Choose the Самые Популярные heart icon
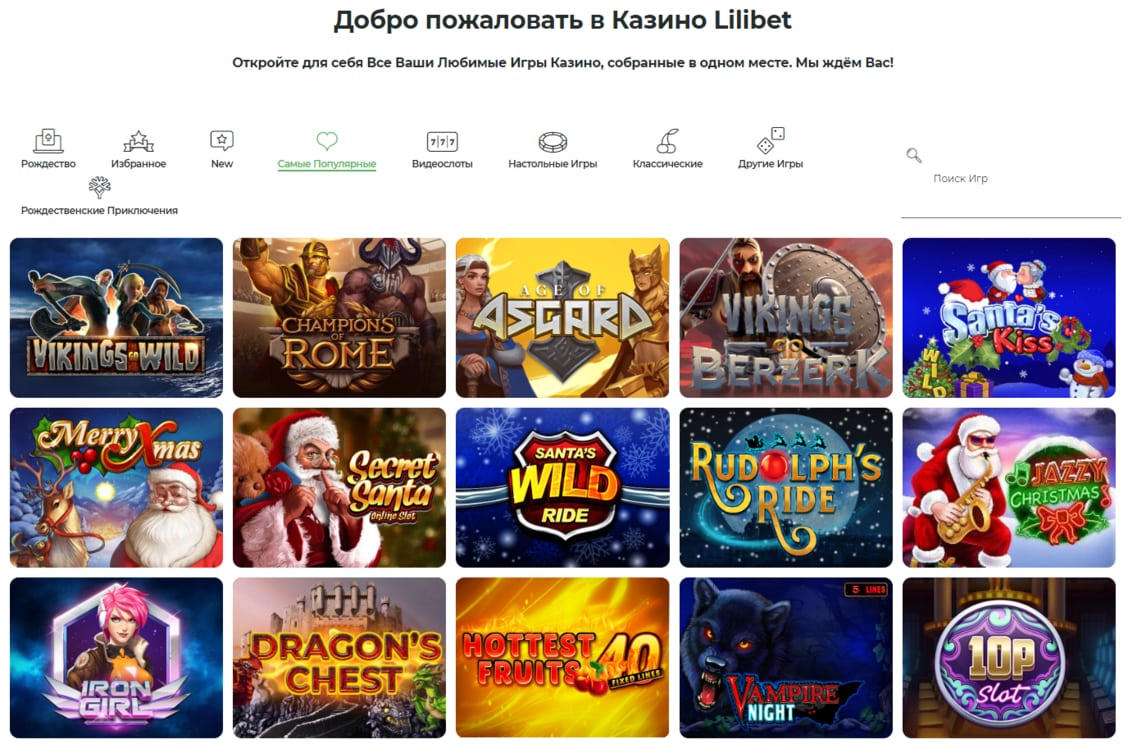This screenshot has height=753, width=1128. tap(327, 140)
